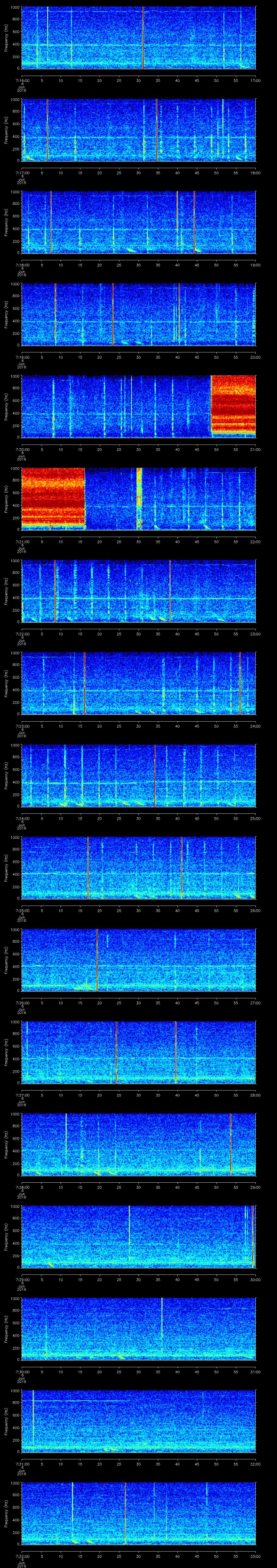Screen dimensions: 277x1568
Task: Select the spectrogram panel starting at 7:31:00
Action: pos(138,1421)
